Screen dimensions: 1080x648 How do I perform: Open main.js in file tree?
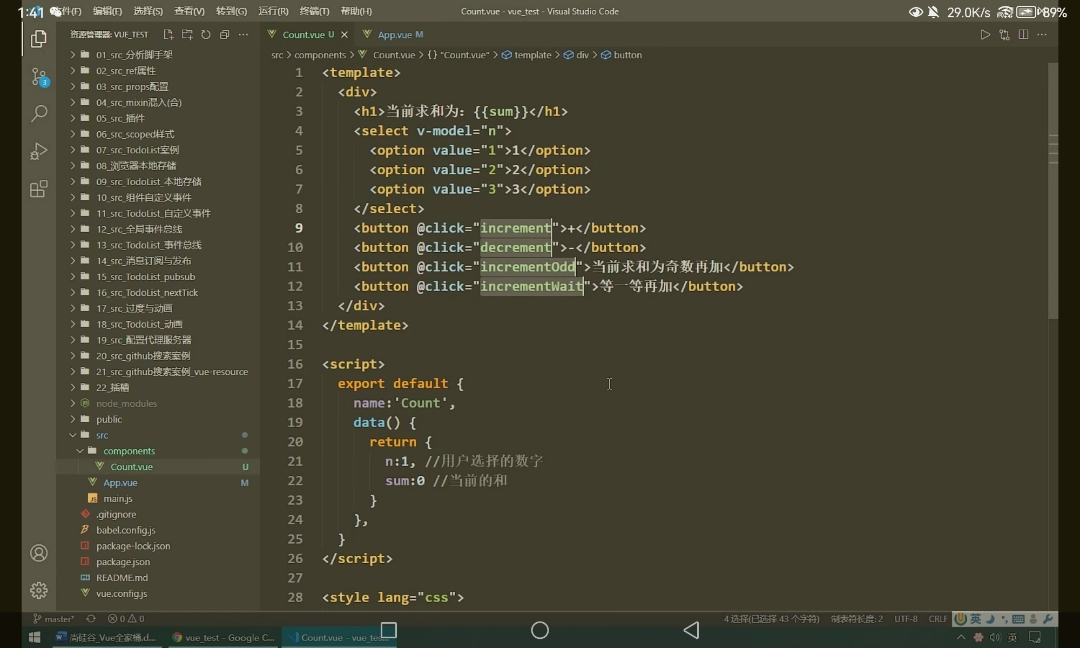[x=118, y=498]
